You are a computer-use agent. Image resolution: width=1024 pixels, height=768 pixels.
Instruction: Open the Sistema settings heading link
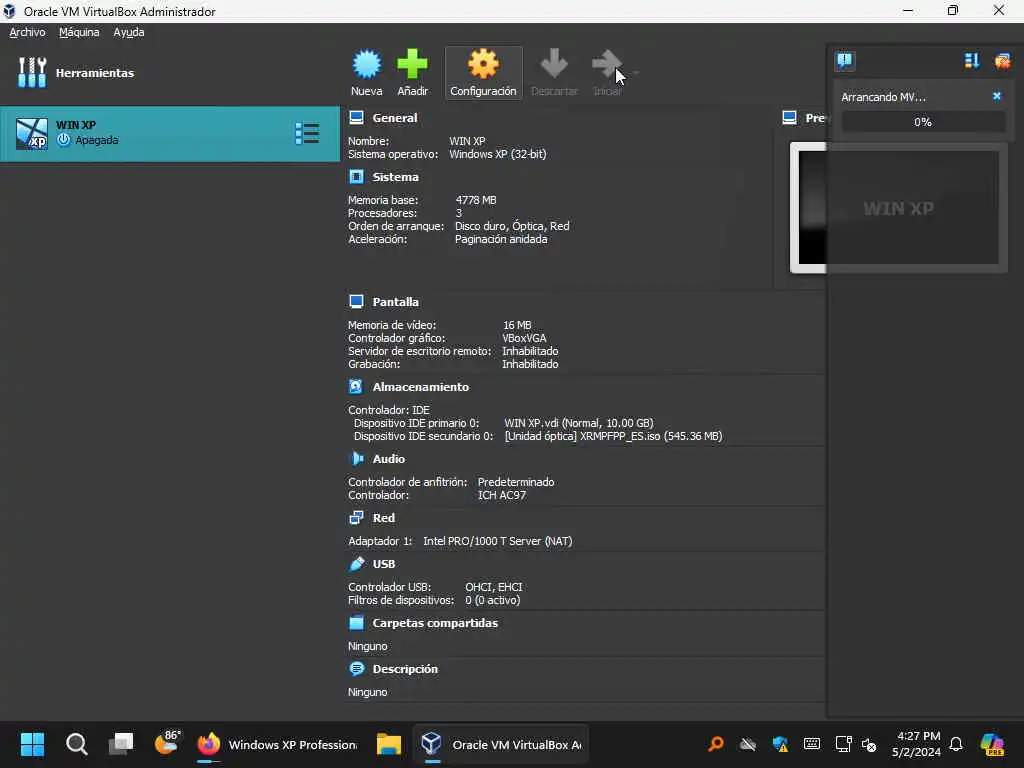click(395, 177)
